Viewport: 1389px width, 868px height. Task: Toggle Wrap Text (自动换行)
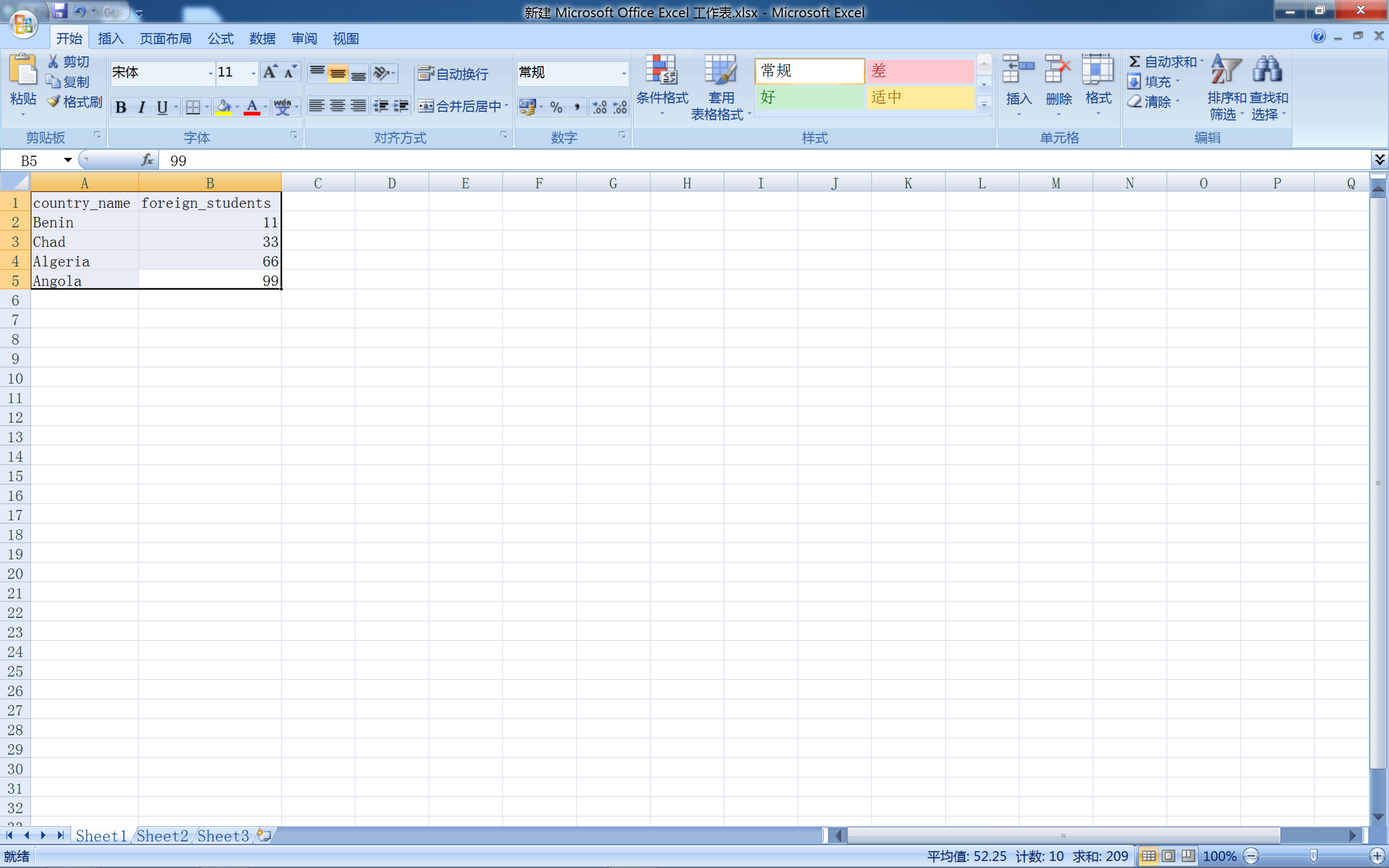click(x=453, y=74)
